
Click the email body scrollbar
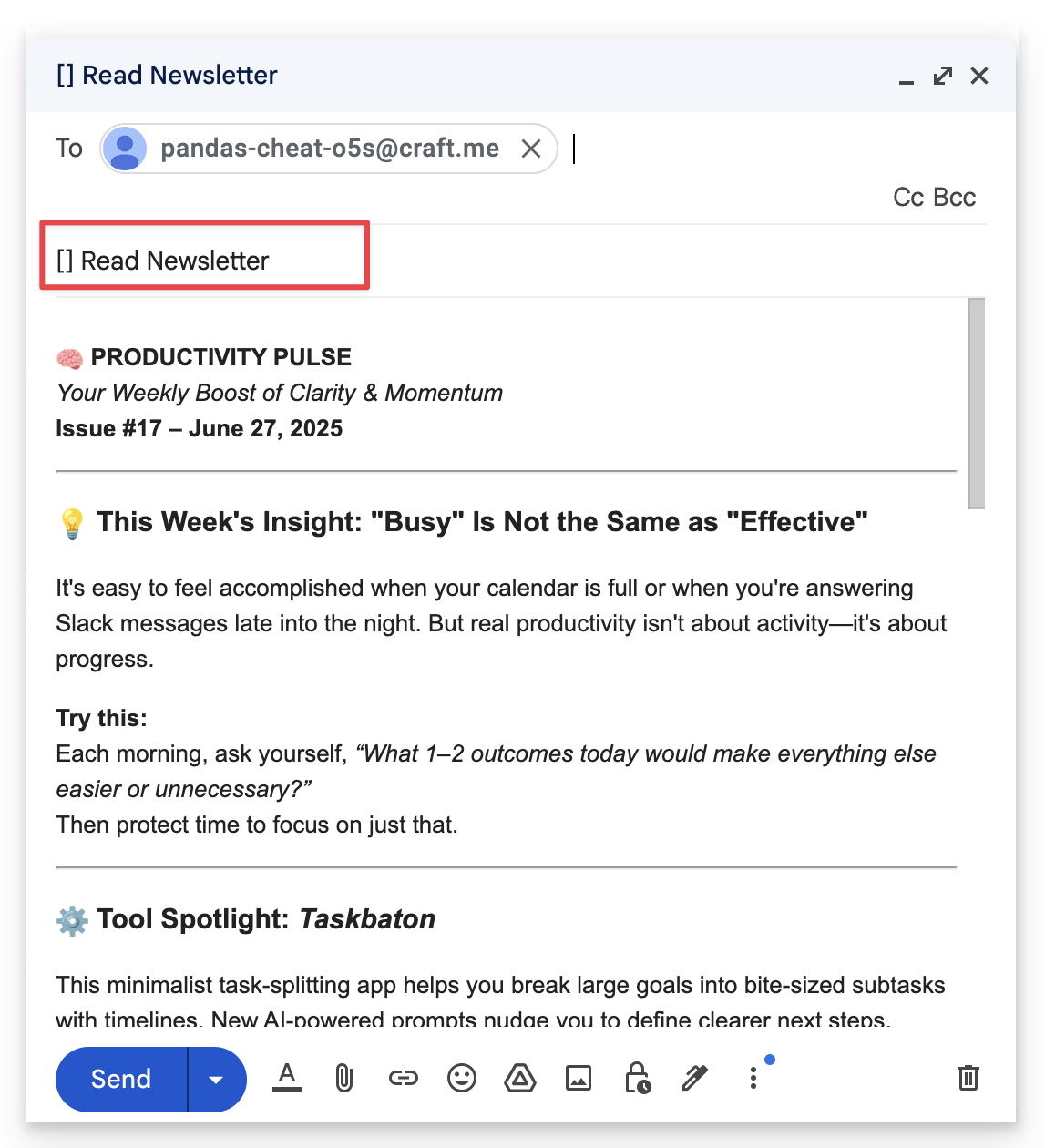click(x=977, y=401)
